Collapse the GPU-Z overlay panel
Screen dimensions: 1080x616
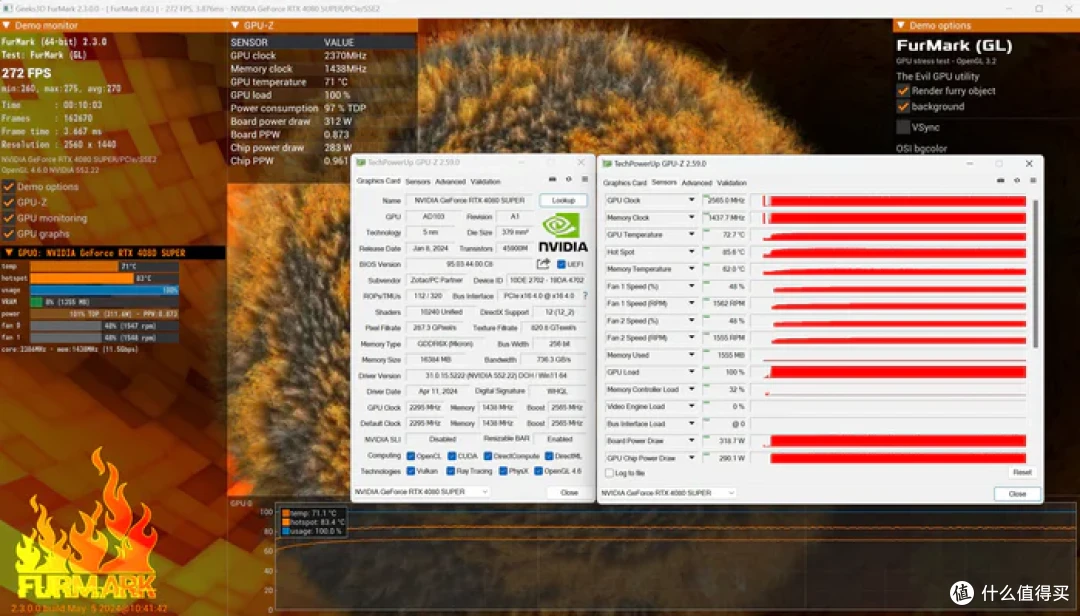pyautogui.click(x=235, y=25)
